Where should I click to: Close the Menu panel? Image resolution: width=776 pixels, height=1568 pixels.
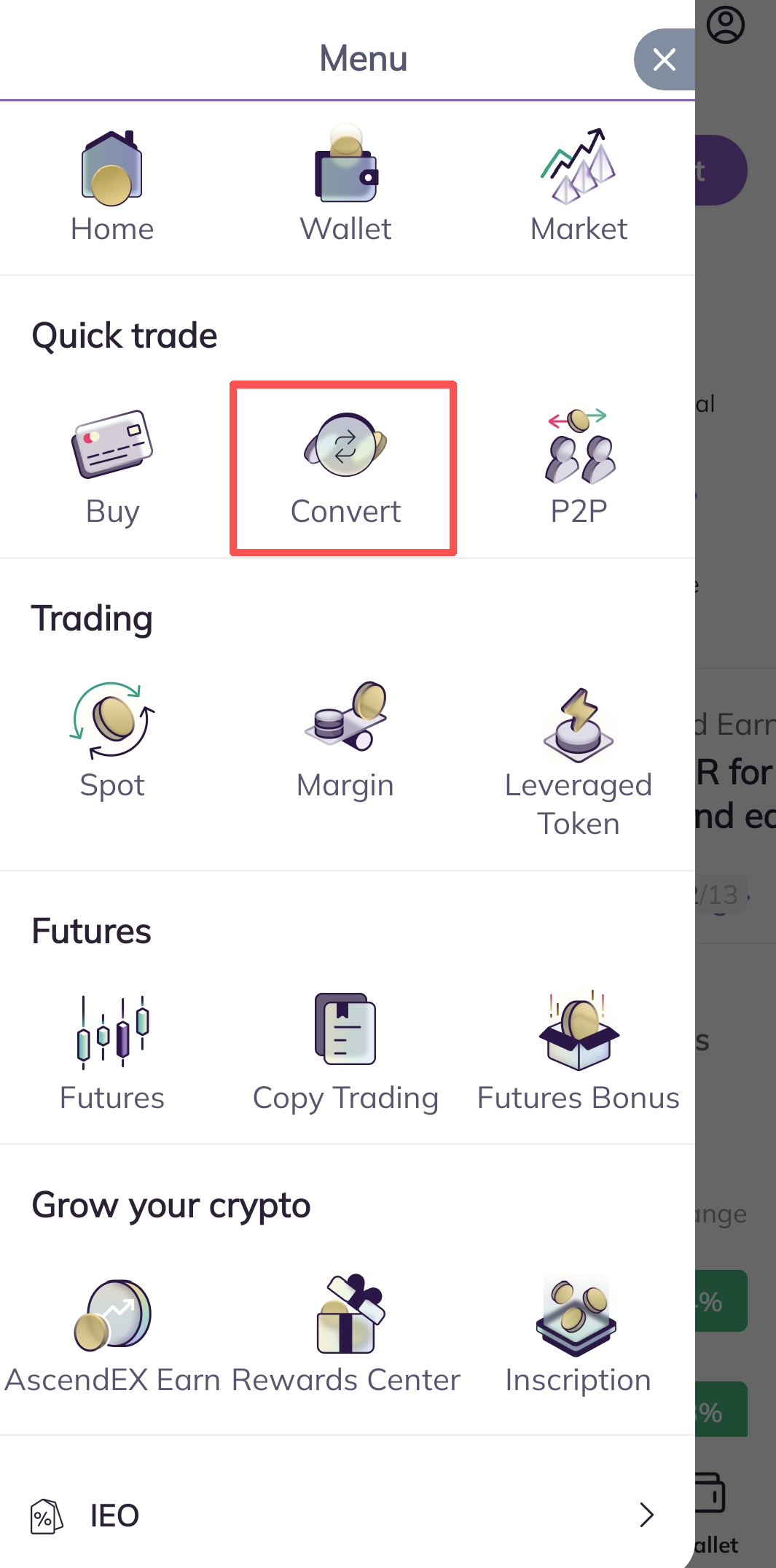tap(664, 59)
